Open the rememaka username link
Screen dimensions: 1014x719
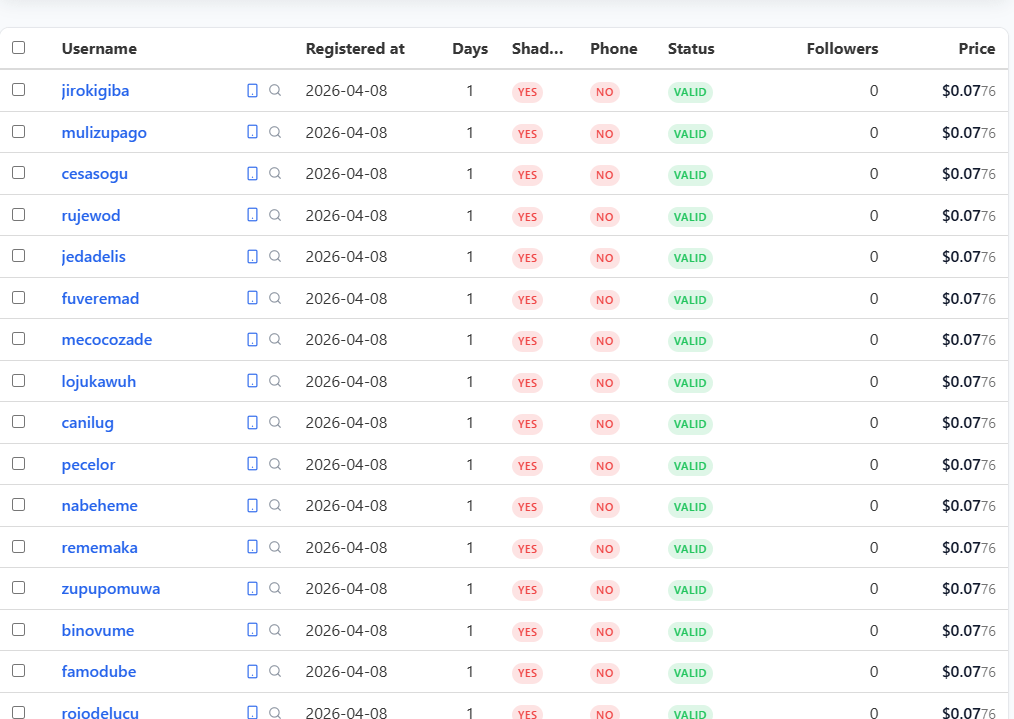100,548
